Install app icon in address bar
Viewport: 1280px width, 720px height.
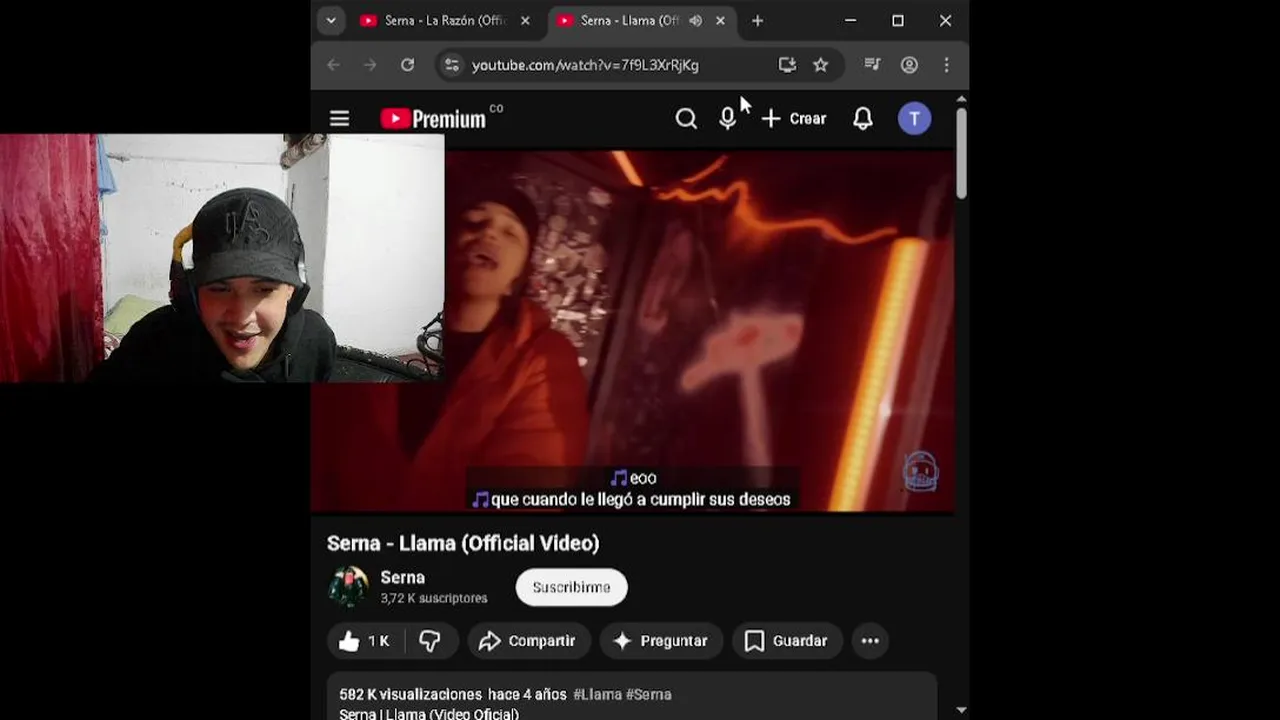787,65
